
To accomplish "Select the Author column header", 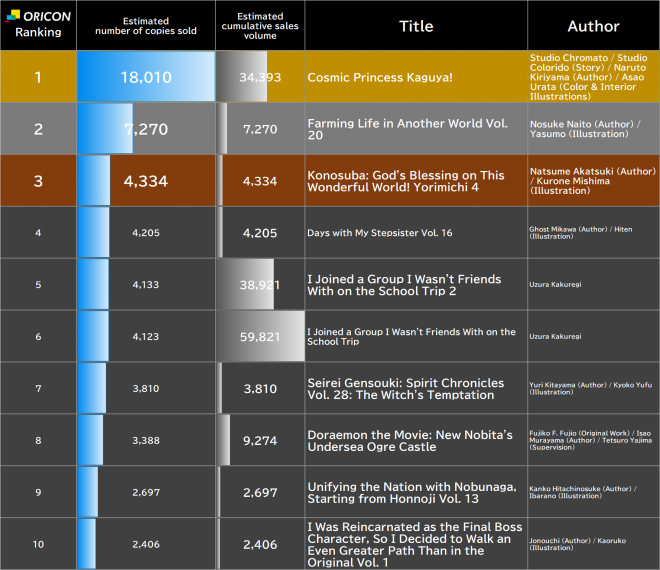I will pyautogui.click(x=593, y=26).
